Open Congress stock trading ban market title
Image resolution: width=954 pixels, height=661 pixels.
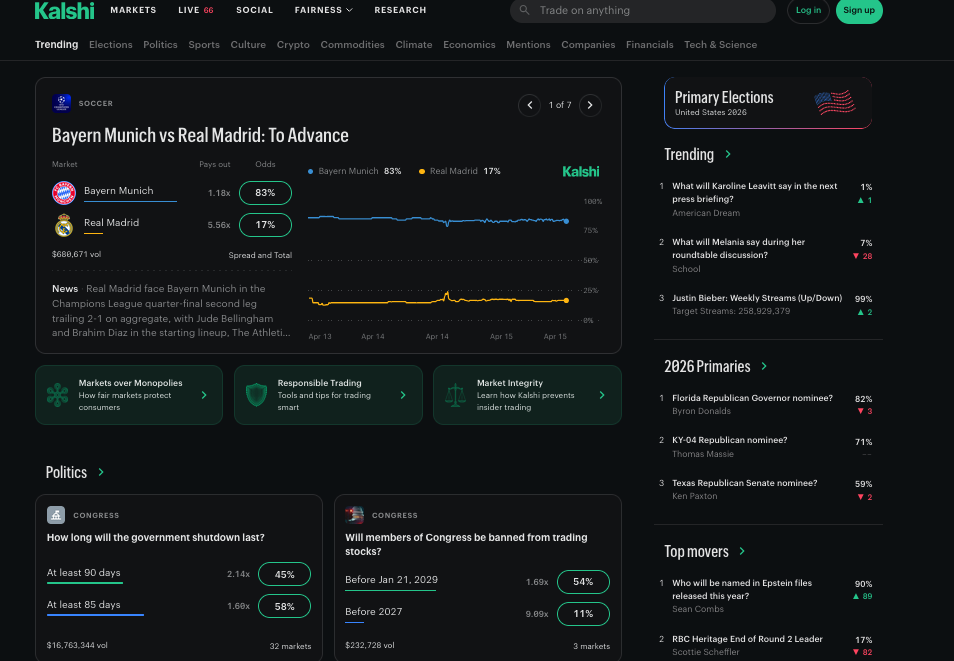click(466, 544)
